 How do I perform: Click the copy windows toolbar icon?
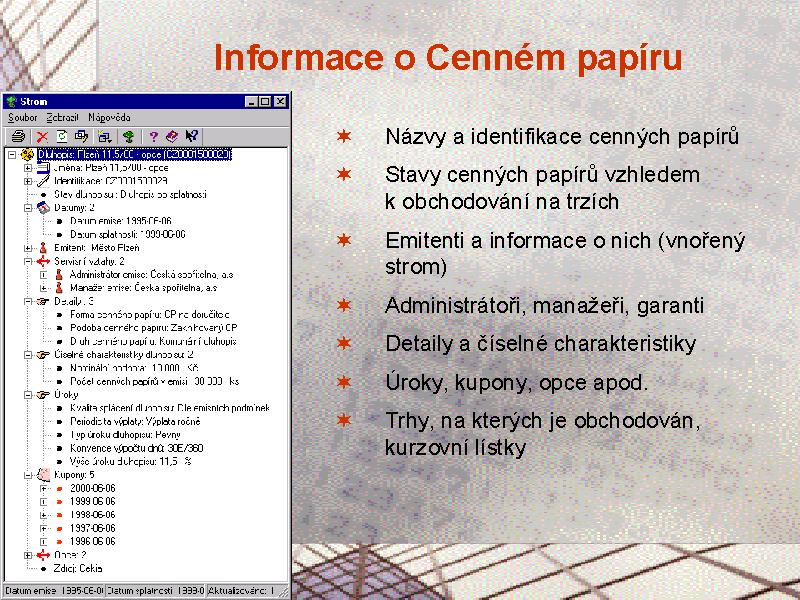[x=82, y=136]
